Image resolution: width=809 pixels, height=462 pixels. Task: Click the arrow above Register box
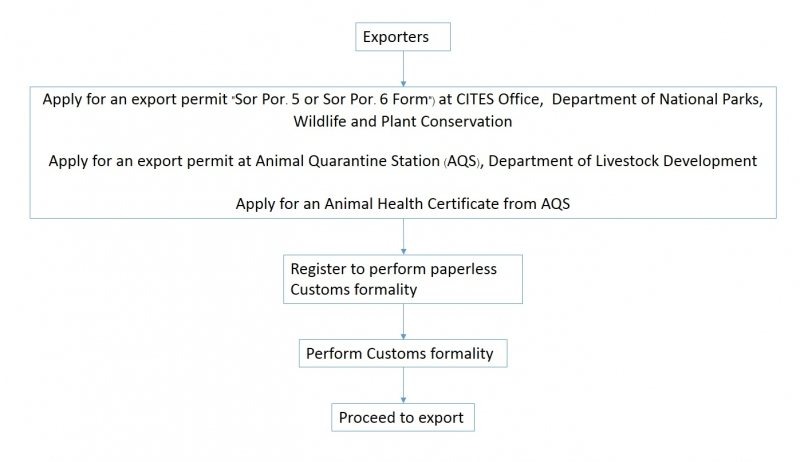click(x=403, y=236)
